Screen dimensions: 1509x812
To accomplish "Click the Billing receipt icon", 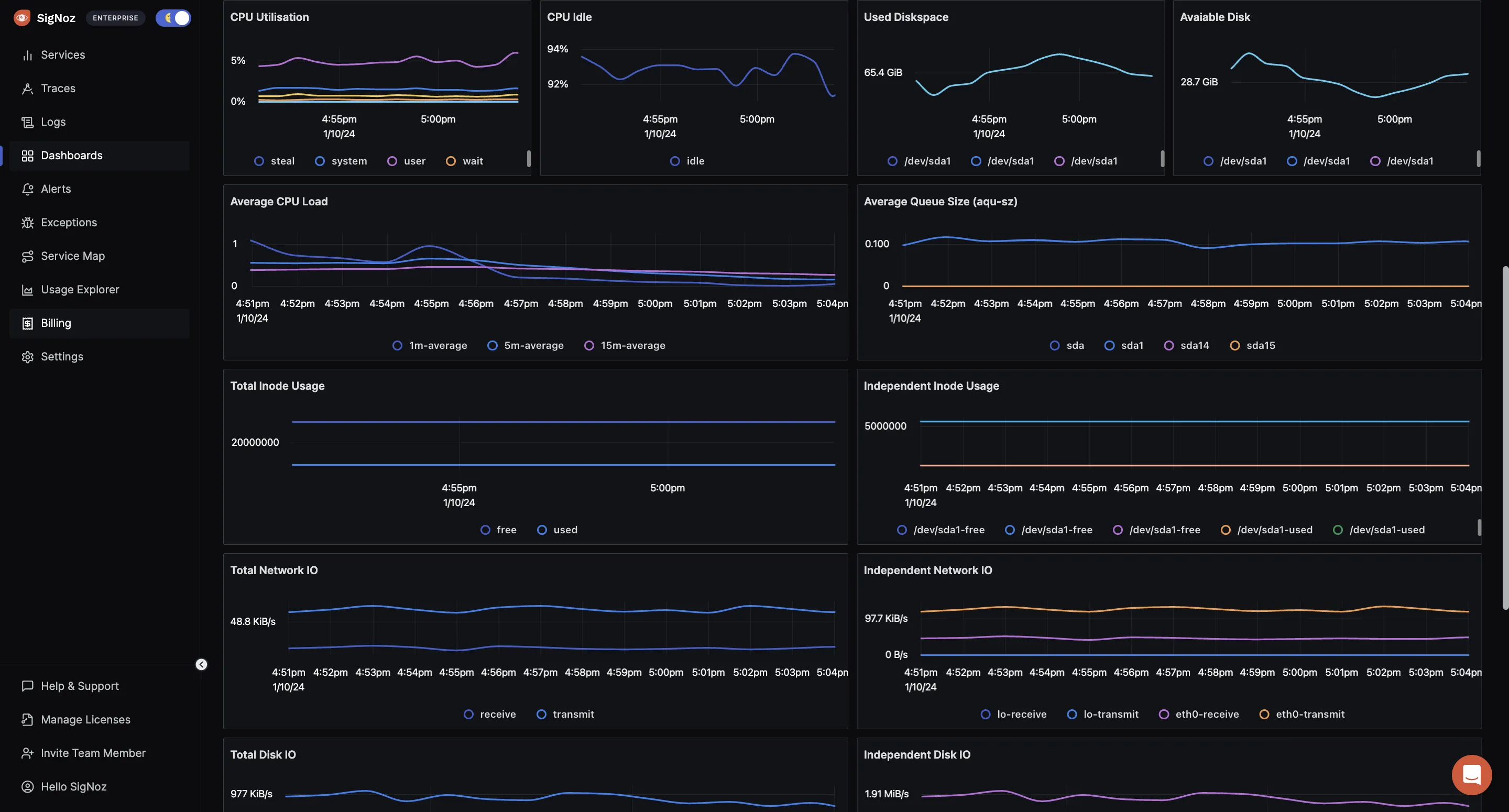I will coord(27,323).
